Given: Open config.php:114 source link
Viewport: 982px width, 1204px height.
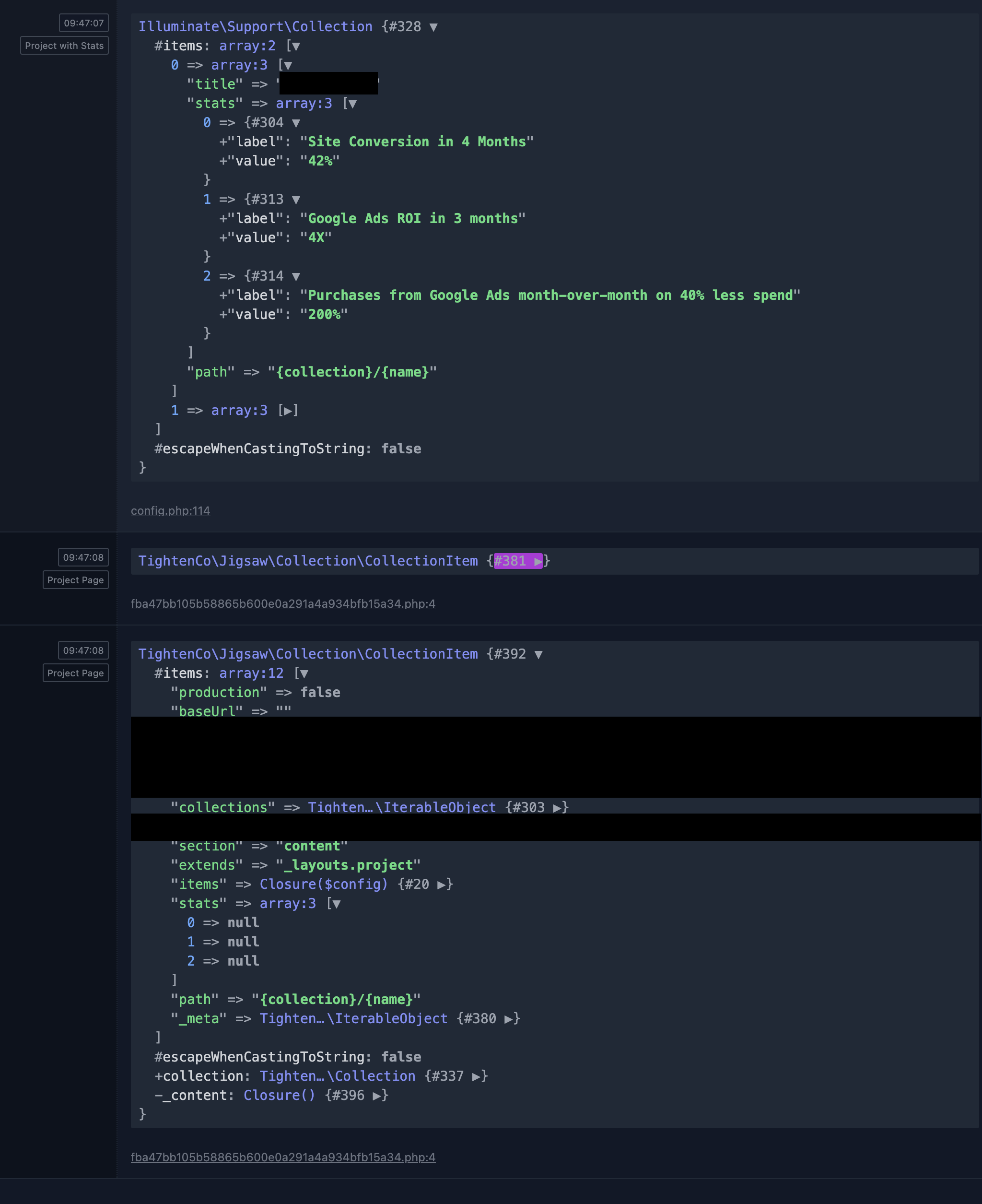Looking at the screenshot, I should (x=170, y=511).
